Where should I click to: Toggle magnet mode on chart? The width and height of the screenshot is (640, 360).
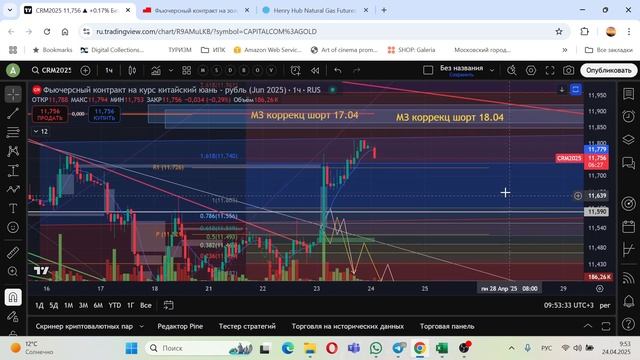(x=13, y=297)
